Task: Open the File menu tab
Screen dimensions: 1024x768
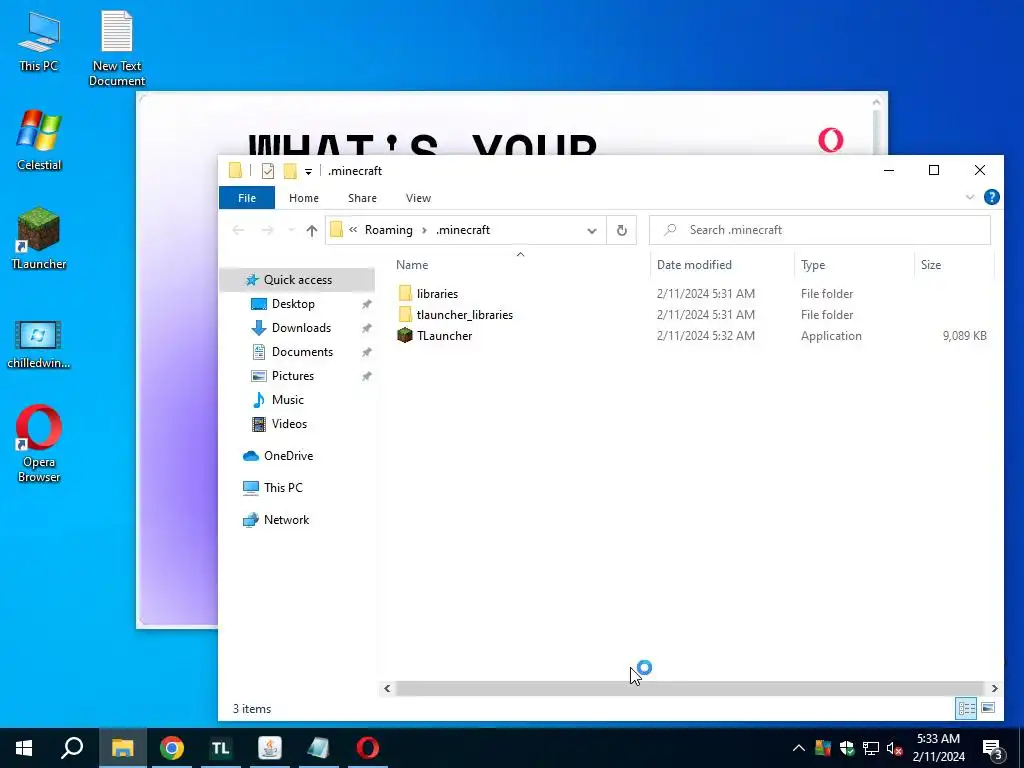Action: coord(247,198)
